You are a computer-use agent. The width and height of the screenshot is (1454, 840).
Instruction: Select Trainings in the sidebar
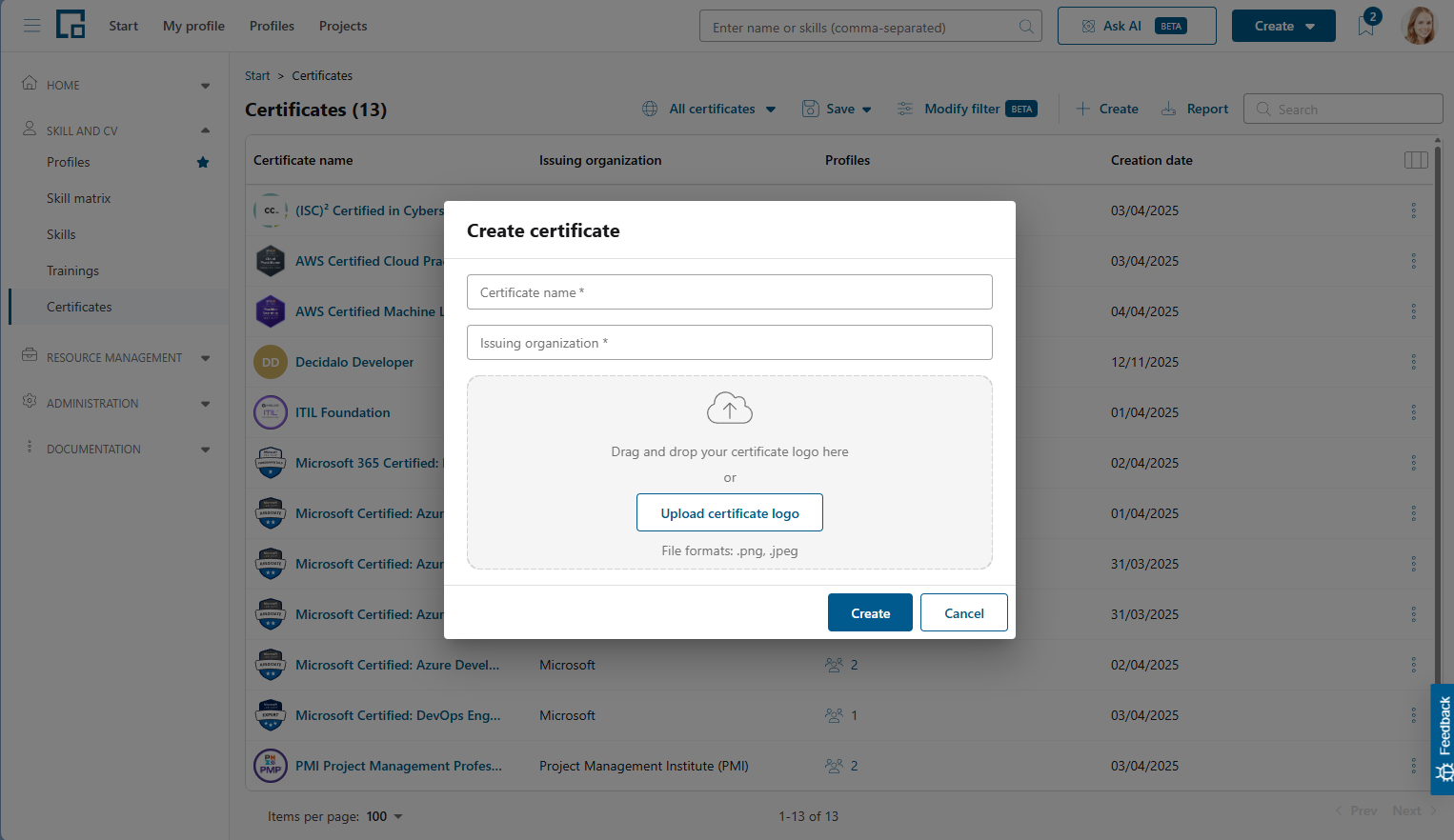tap(72, 270)
